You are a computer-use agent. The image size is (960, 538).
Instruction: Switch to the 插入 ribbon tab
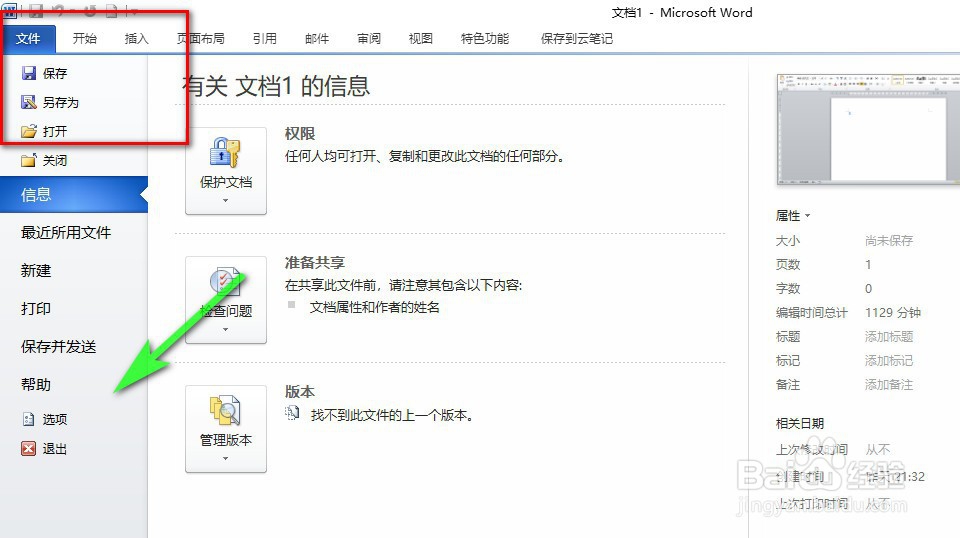[x=137, y=39]
